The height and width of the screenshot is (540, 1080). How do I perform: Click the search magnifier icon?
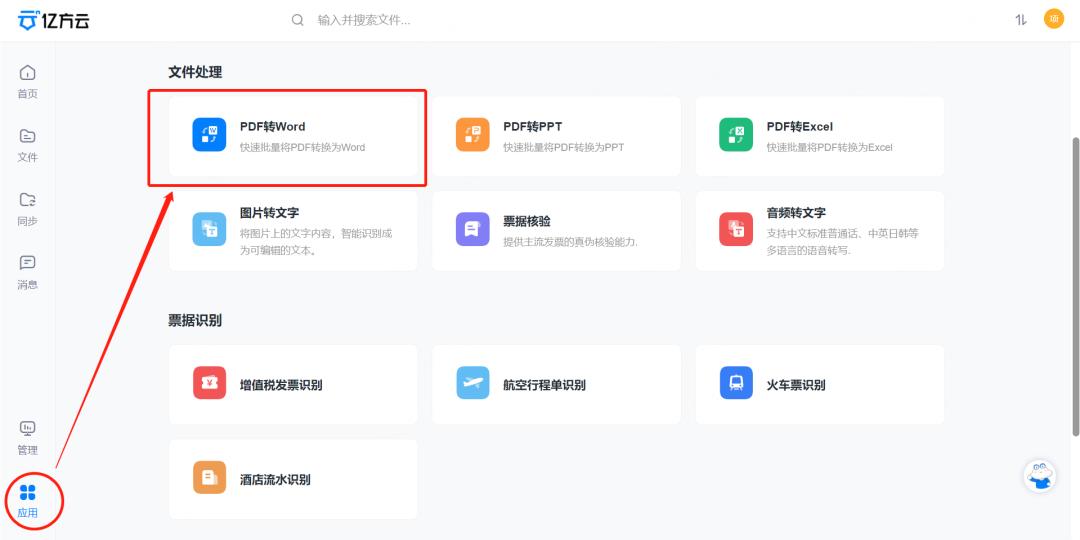[298, 20]
